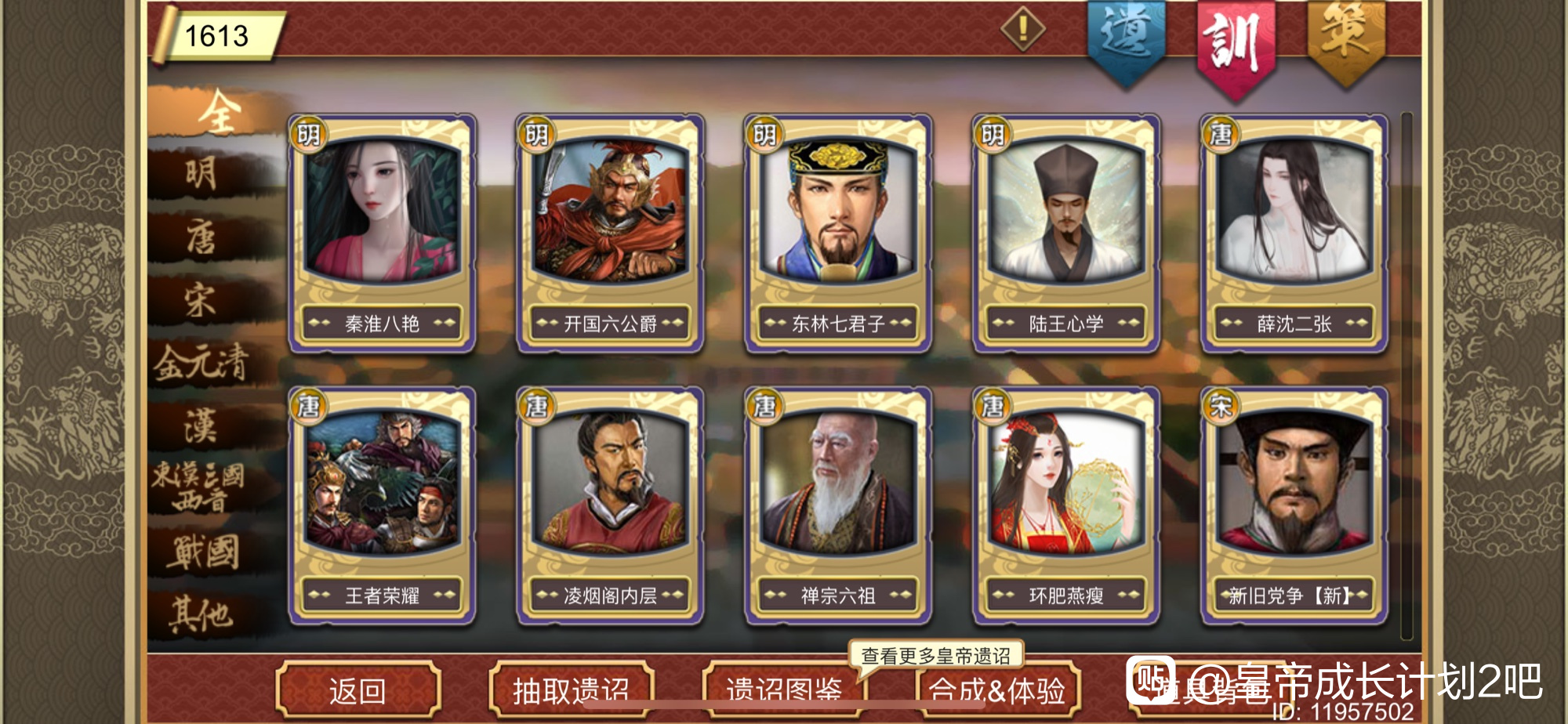
Task: Open the 陆王心学 card
Action: pos(1066,233)
